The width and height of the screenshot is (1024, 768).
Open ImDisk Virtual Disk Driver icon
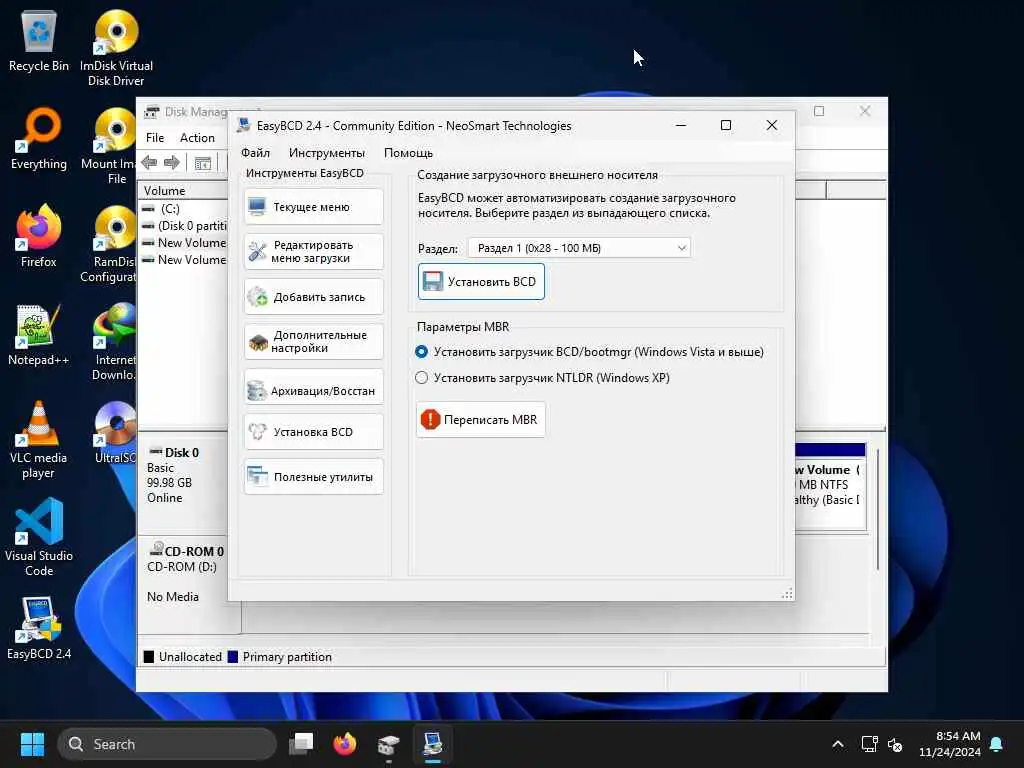116,48
